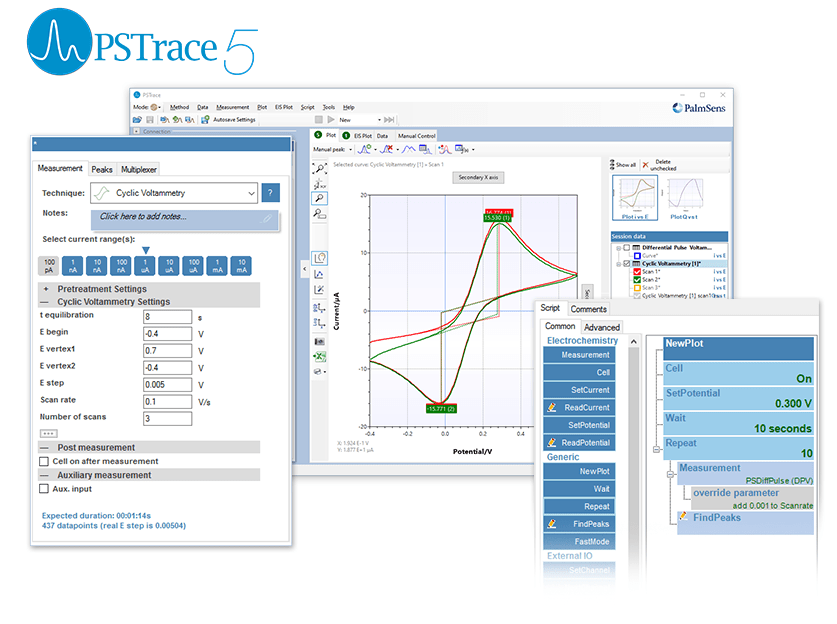This screenshot has height=624, width=837.
Task: Click the plot screenshot image icon
Action: (x=319, y=342)
